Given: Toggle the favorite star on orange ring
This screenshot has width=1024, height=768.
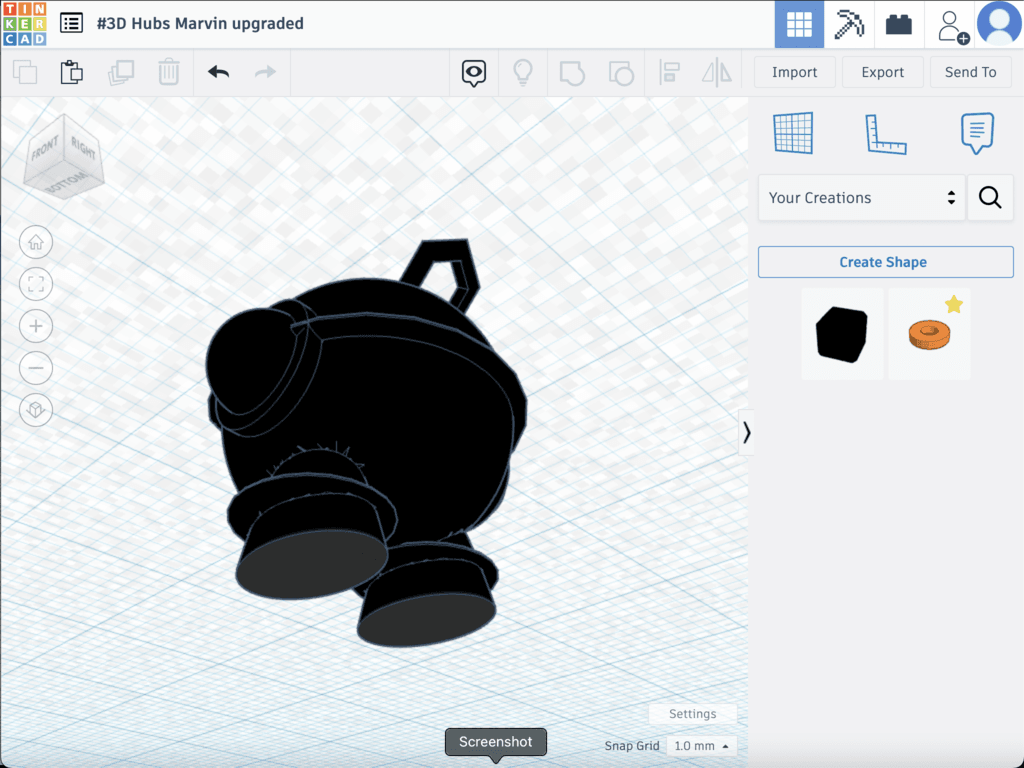Looking at the screenshot, I should click(x=953, y=304).
